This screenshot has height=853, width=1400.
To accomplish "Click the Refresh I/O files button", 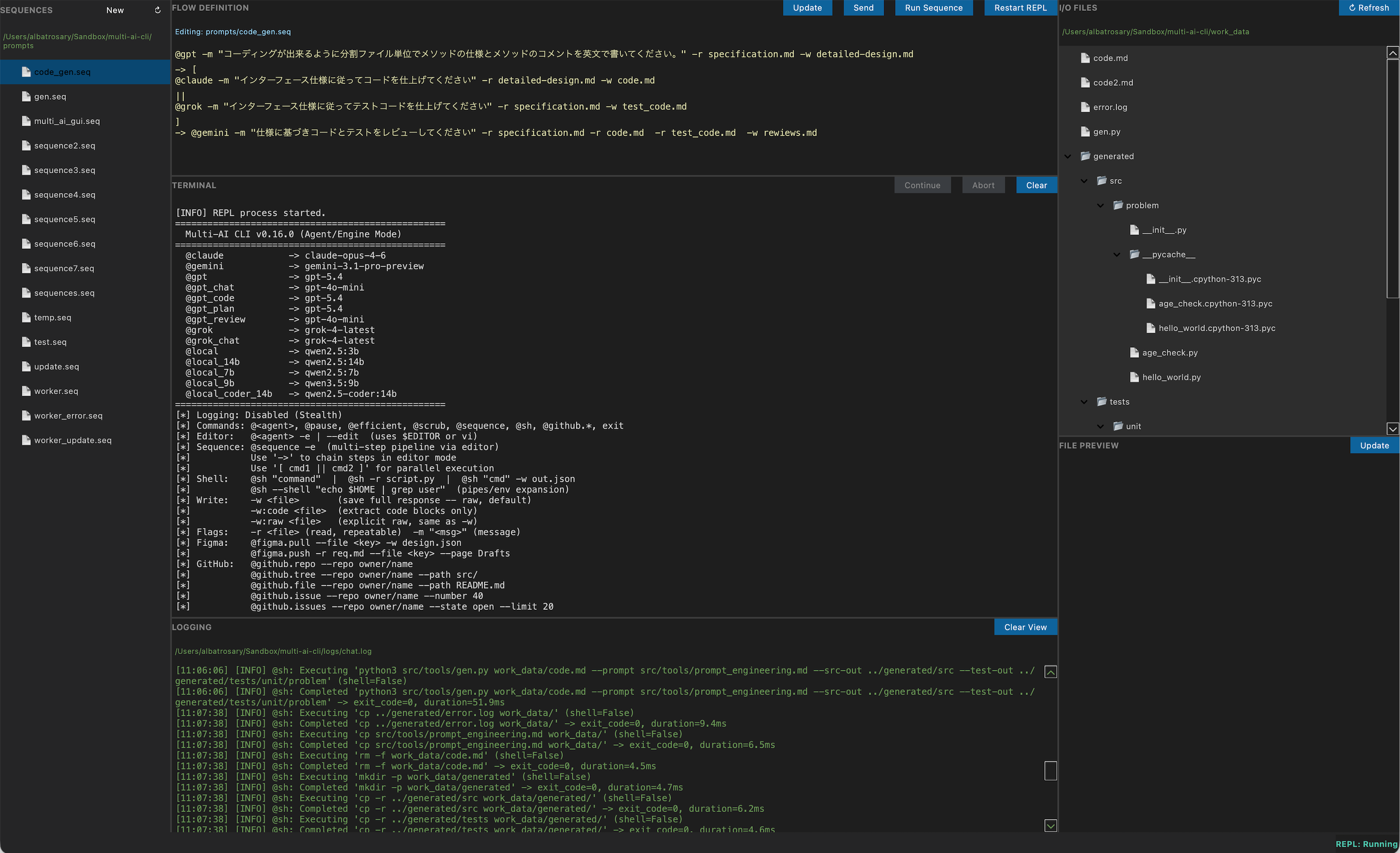I will coord(1369,8).
